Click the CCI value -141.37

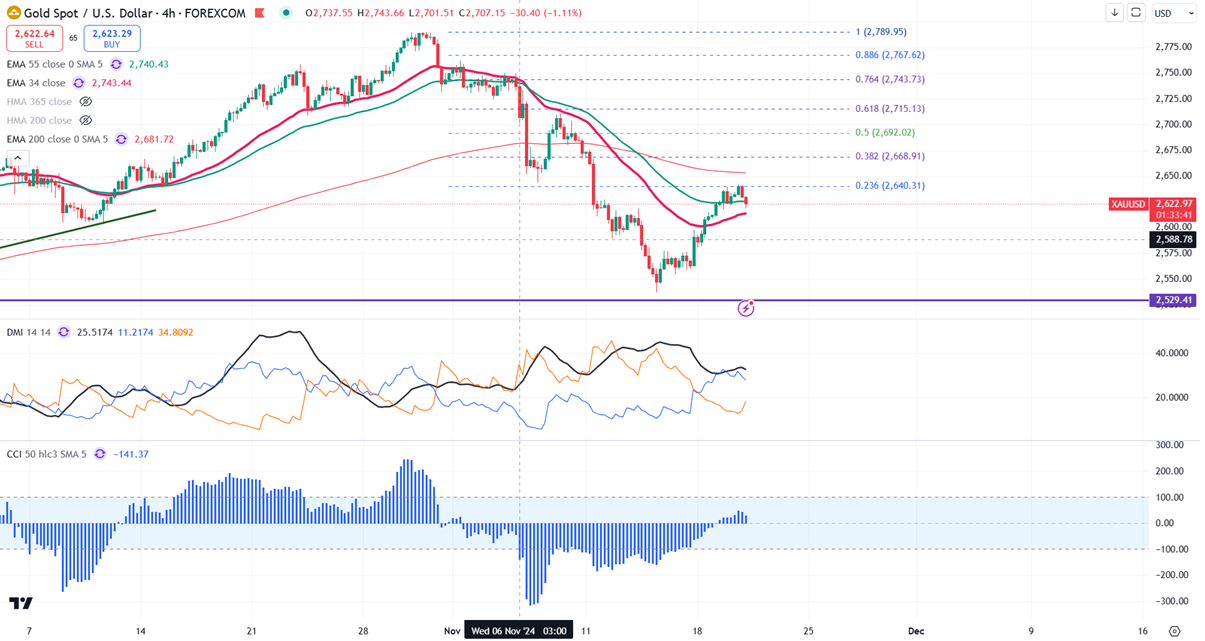(x=132, y=454)
